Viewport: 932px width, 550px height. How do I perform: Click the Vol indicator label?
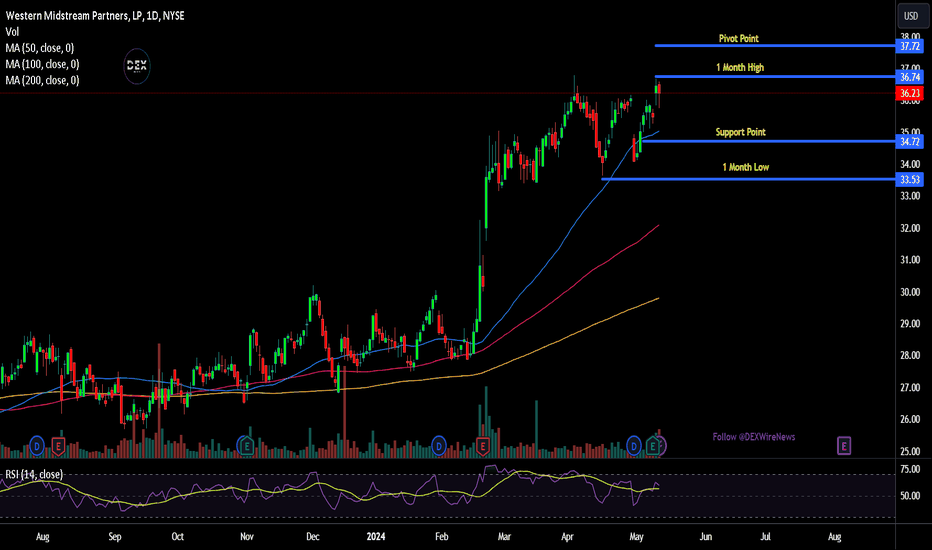[x=12, y=32]
